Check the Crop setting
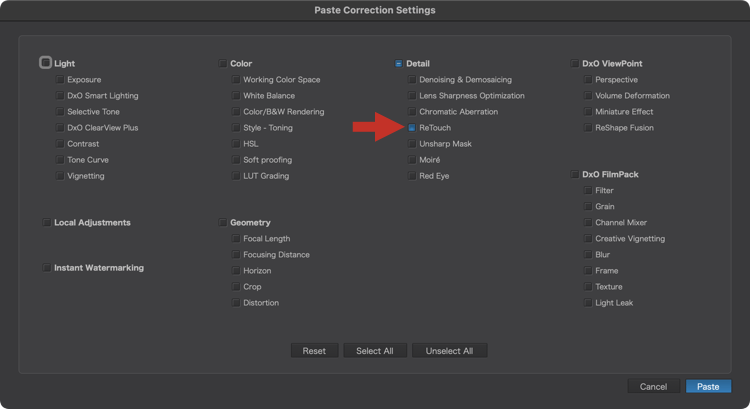Screen dimensions: 750x409 (235, 287)
